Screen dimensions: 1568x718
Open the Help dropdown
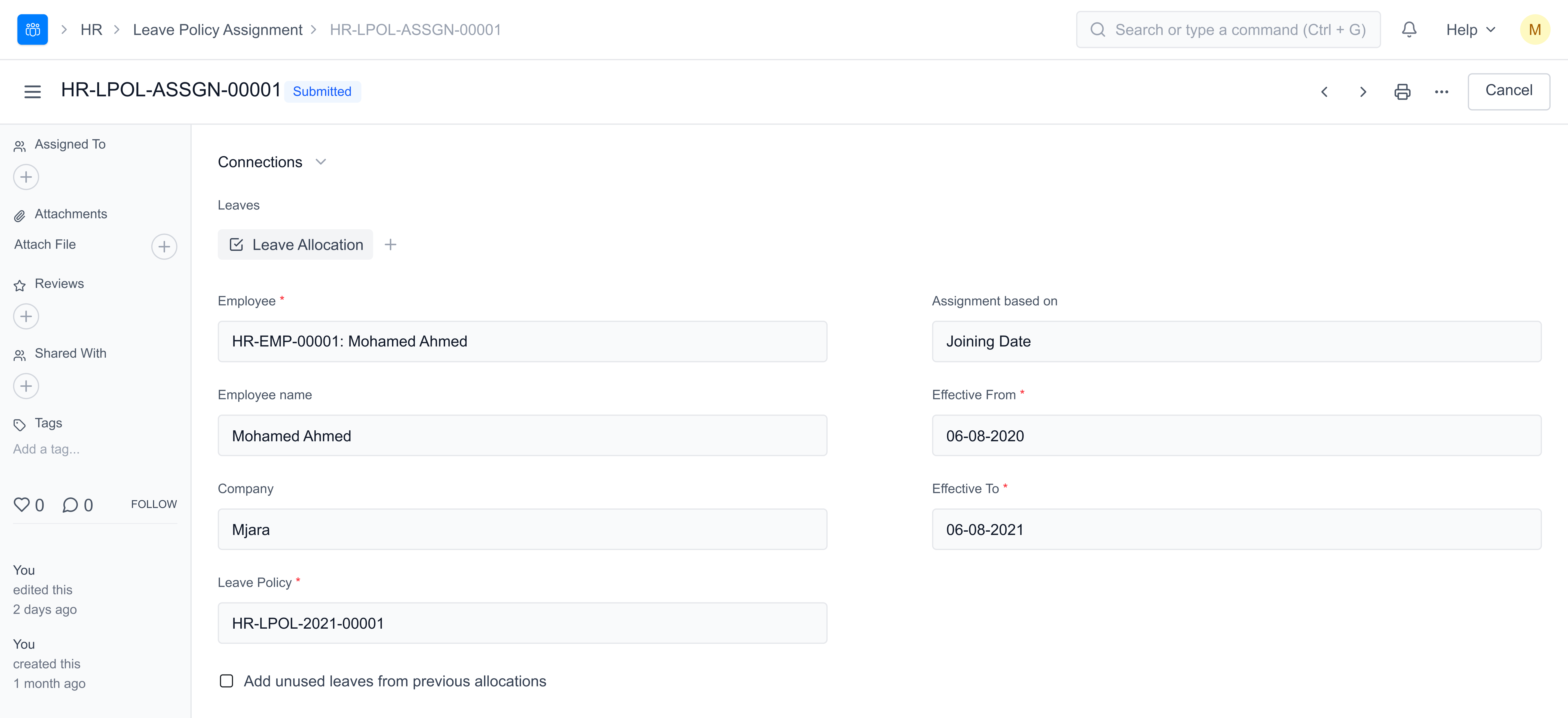tap(1470, 30)
